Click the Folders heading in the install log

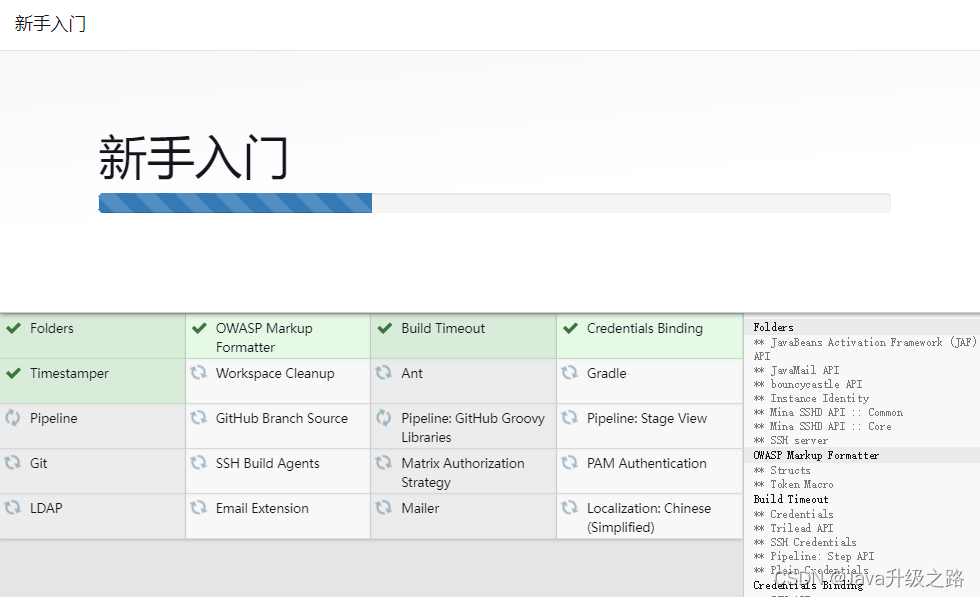773,327
